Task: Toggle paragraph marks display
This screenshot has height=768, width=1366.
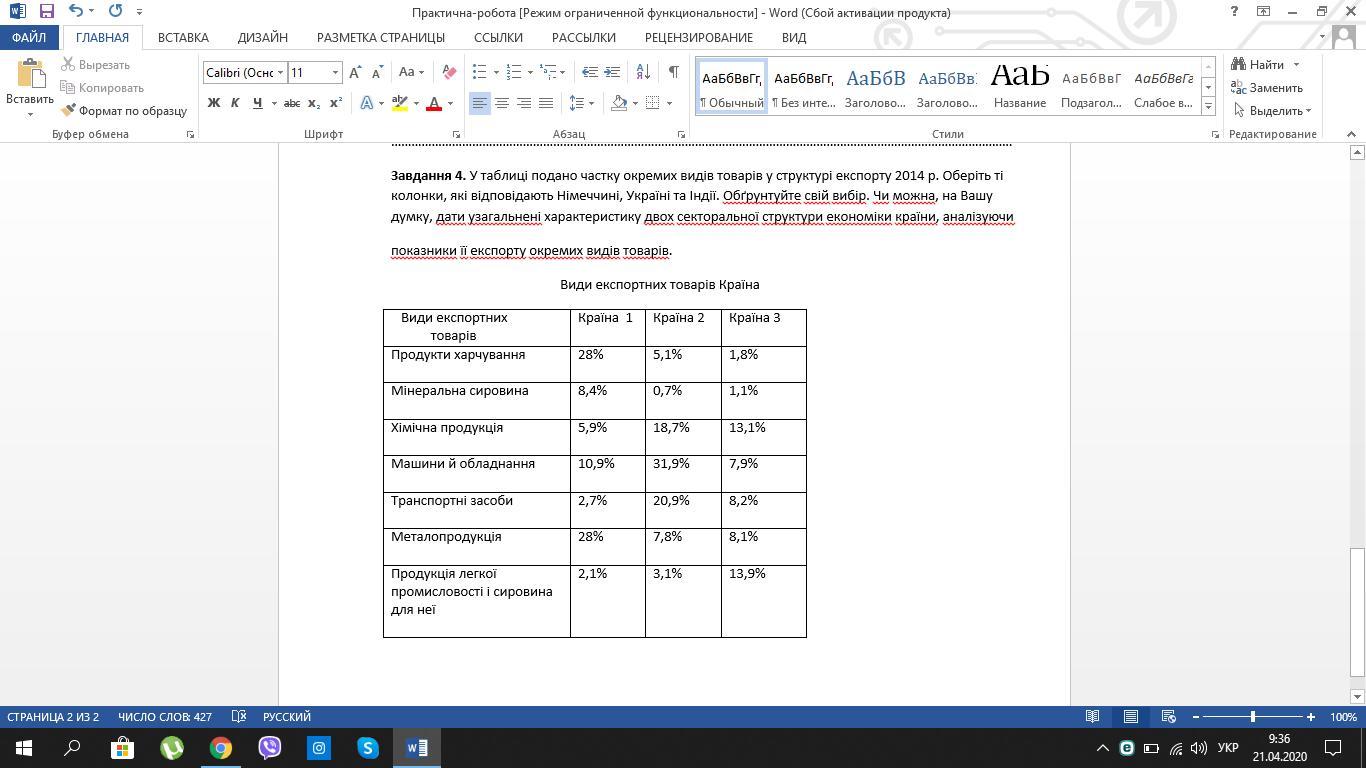Action: (673, 72)
